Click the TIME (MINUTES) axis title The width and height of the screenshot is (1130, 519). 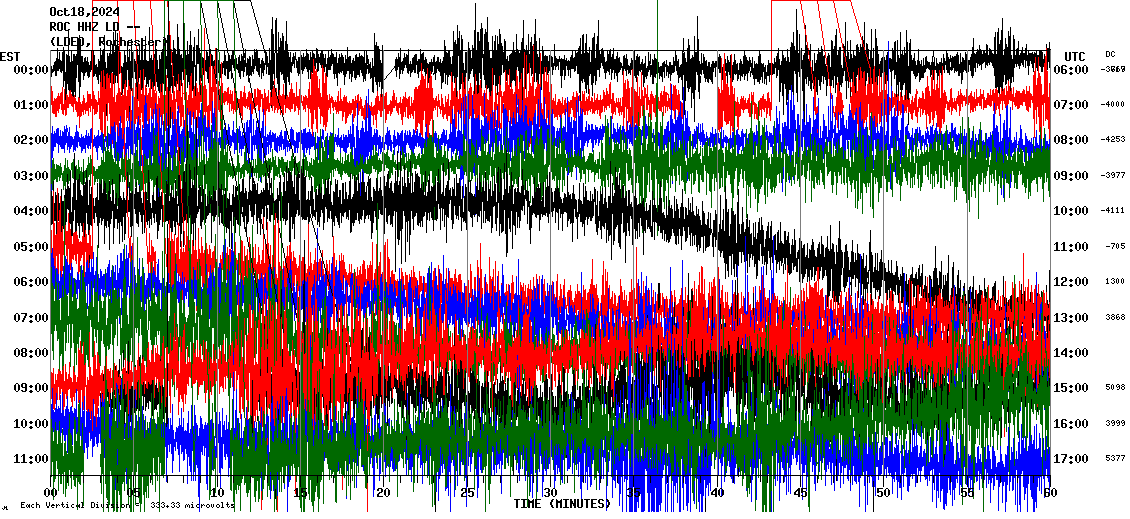[x=561, y=504]
